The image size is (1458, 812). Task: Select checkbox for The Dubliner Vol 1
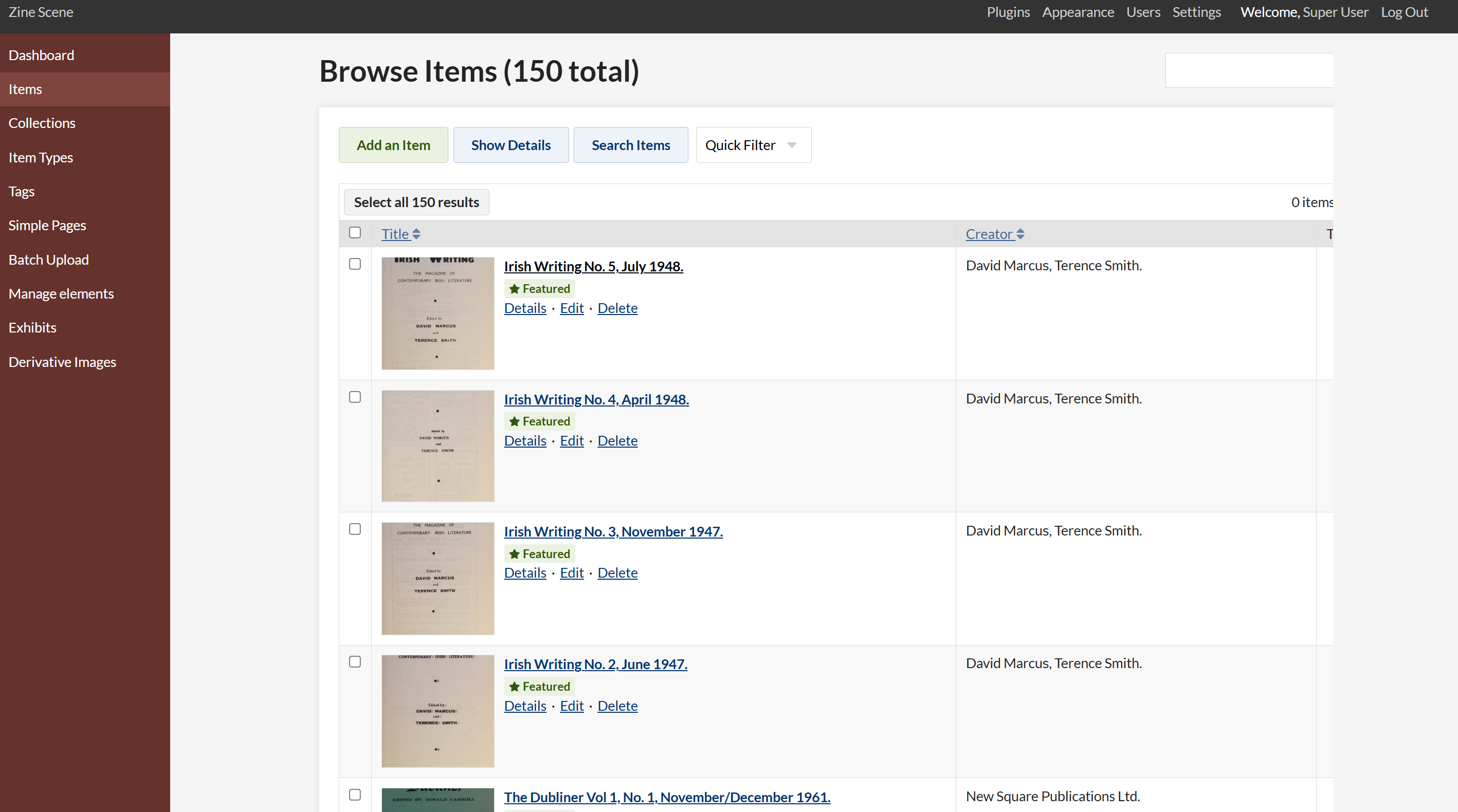tap(355, 795)
